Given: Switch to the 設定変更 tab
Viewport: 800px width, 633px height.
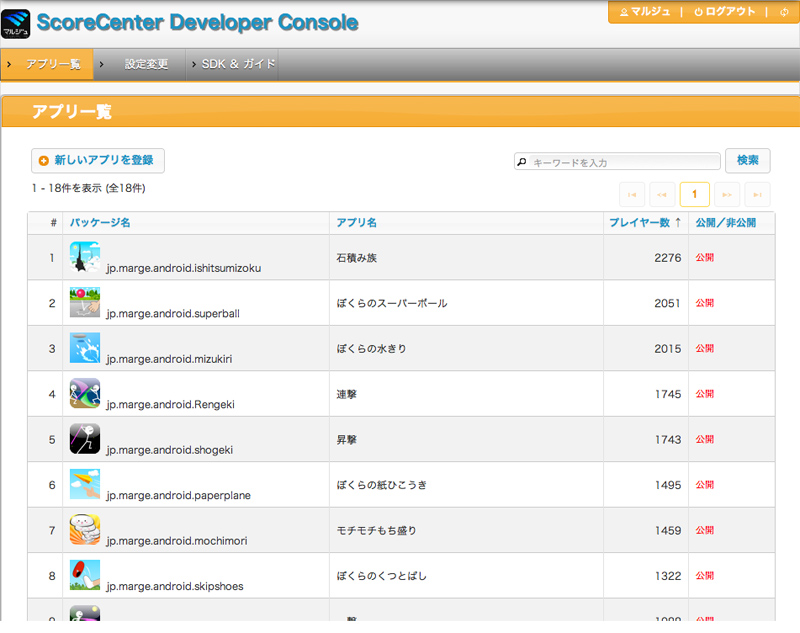Looking at the screenshot, I should pos(146,64).
